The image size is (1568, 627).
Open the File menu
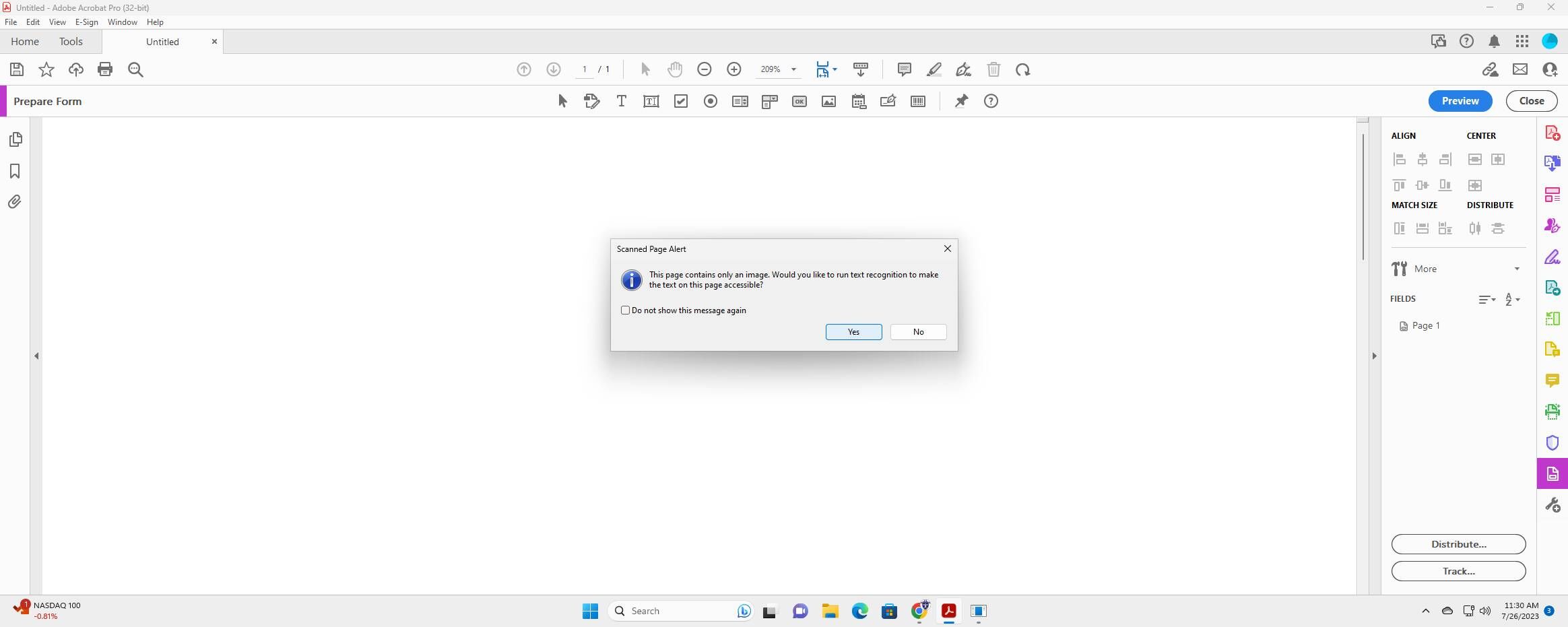(11, 22)
